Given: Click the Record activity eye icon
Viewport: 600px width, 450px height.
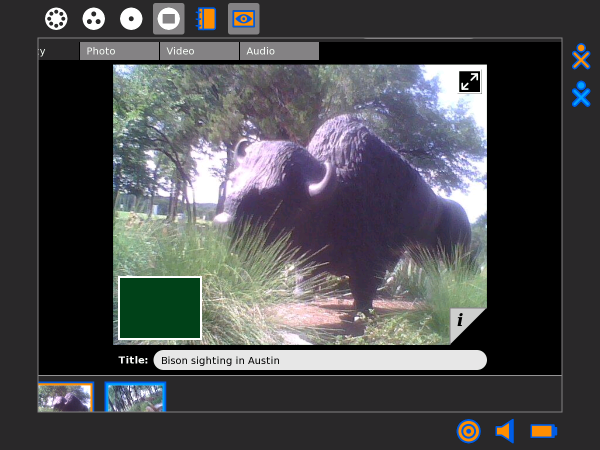Looking at the screenshot, I should 243,18.
